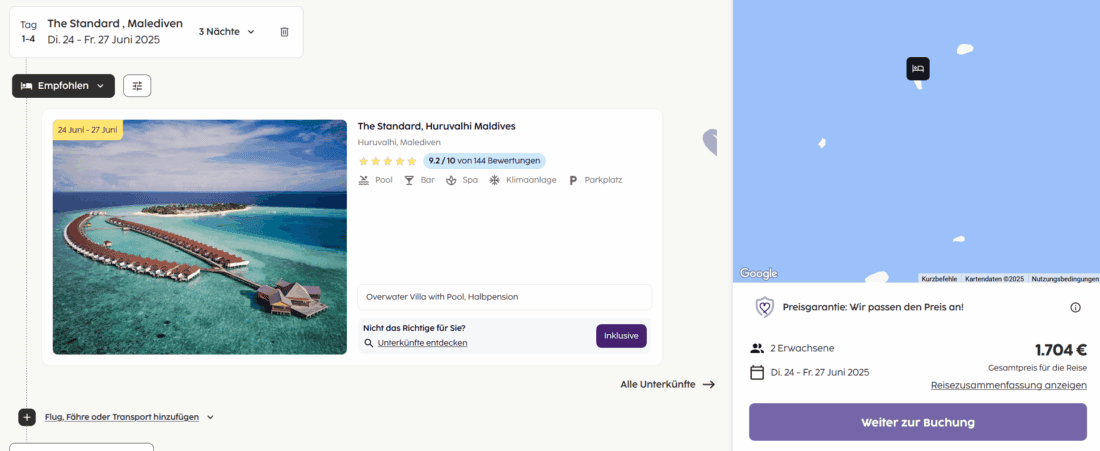Screen dimensions: 1100x451
Task: Click the trash icon to delete the stay
Action: pos(284,32)
